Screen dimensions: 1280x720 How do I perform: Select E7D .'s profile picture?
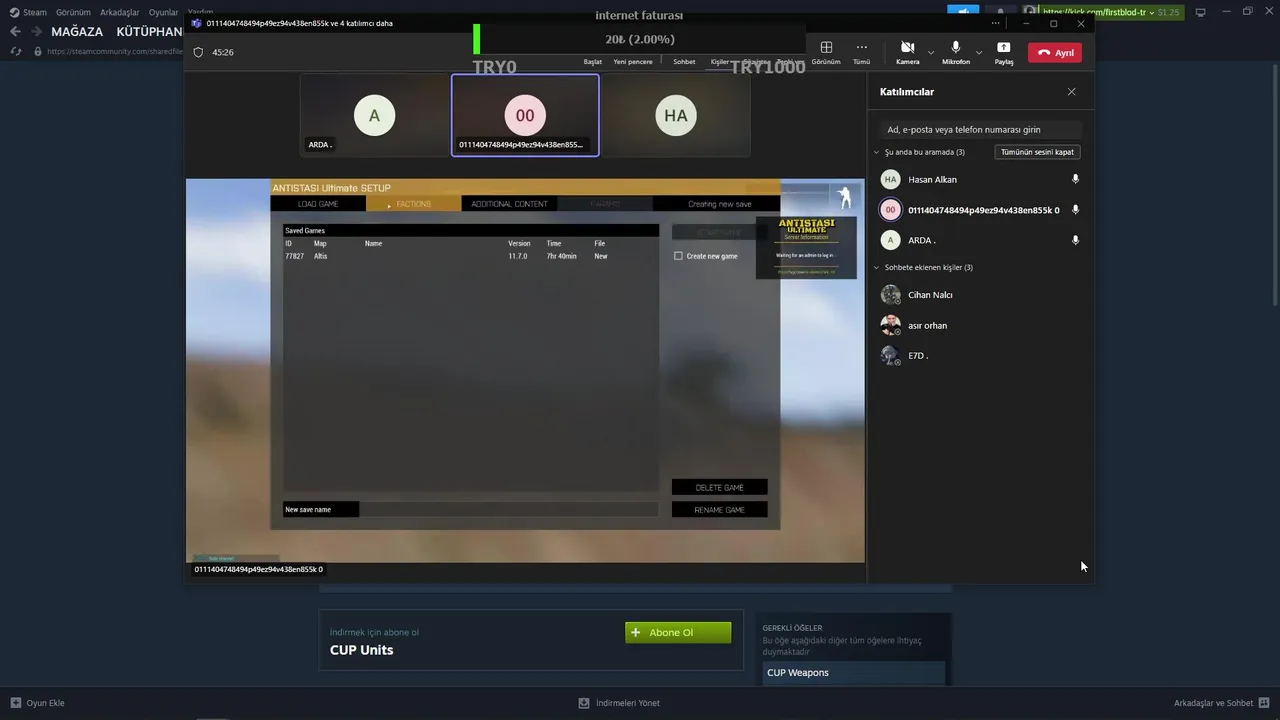[x=890, y=355]
